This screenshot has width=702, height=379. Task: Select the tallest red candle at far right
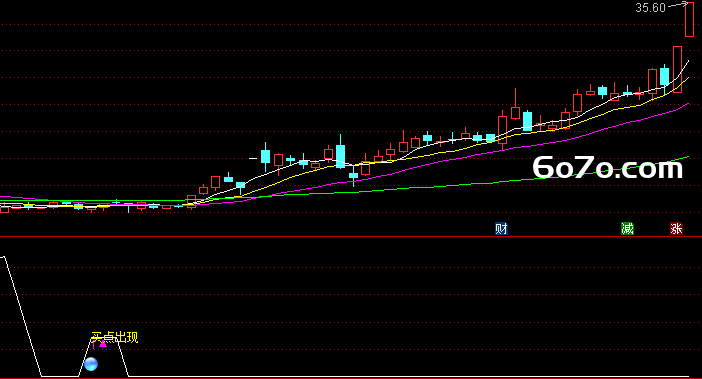(x=689, y=19)
